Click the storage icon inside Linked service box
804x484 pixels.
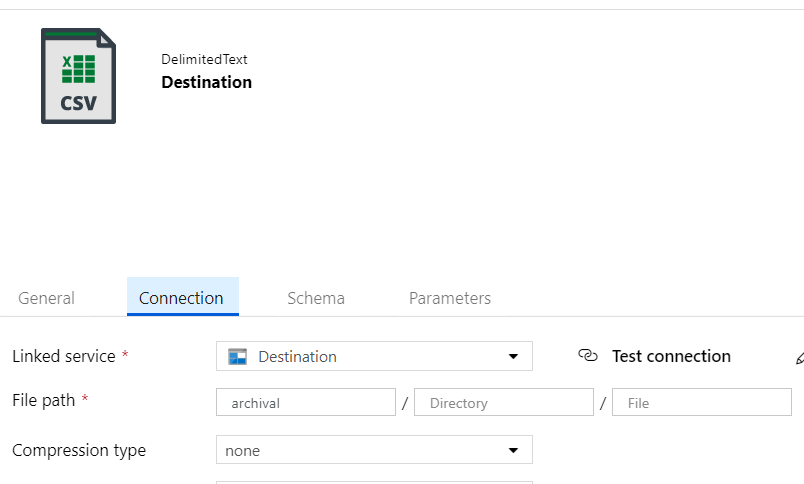237,356
